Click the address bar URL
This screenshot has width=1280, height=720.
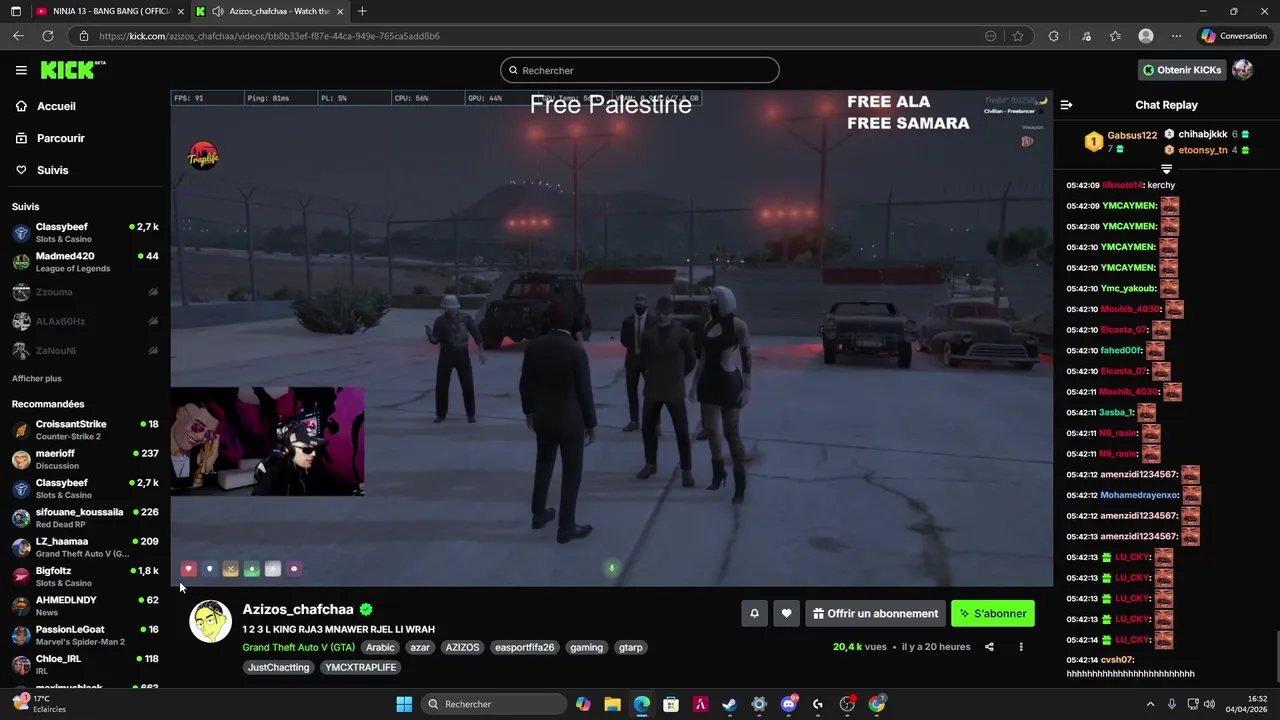click(270, 36)
